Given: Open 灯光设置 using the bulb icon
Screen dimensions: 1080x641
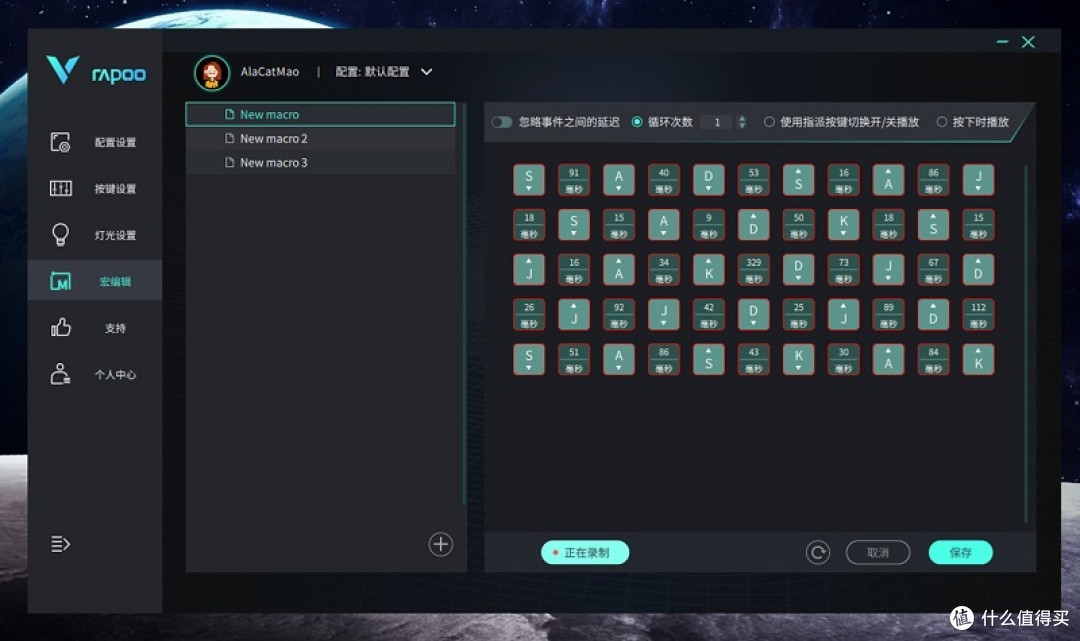Looking at the screenshot, I should [x=62, y=234].
